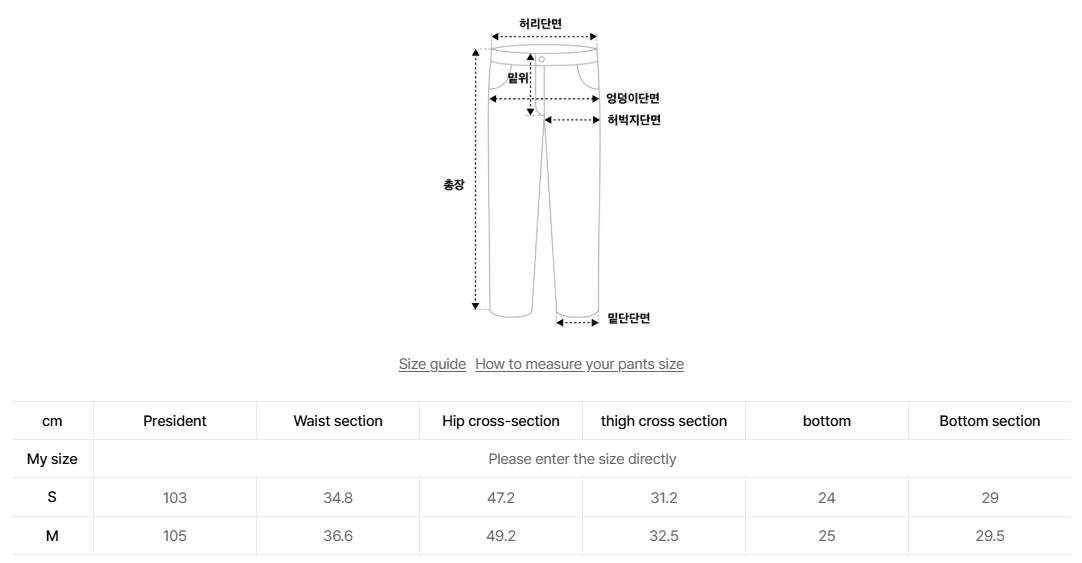The width and height of the screenshot is (1082, 563).
Task: Click the Please enter the size directly field
Action: click(x=582, y=459)
